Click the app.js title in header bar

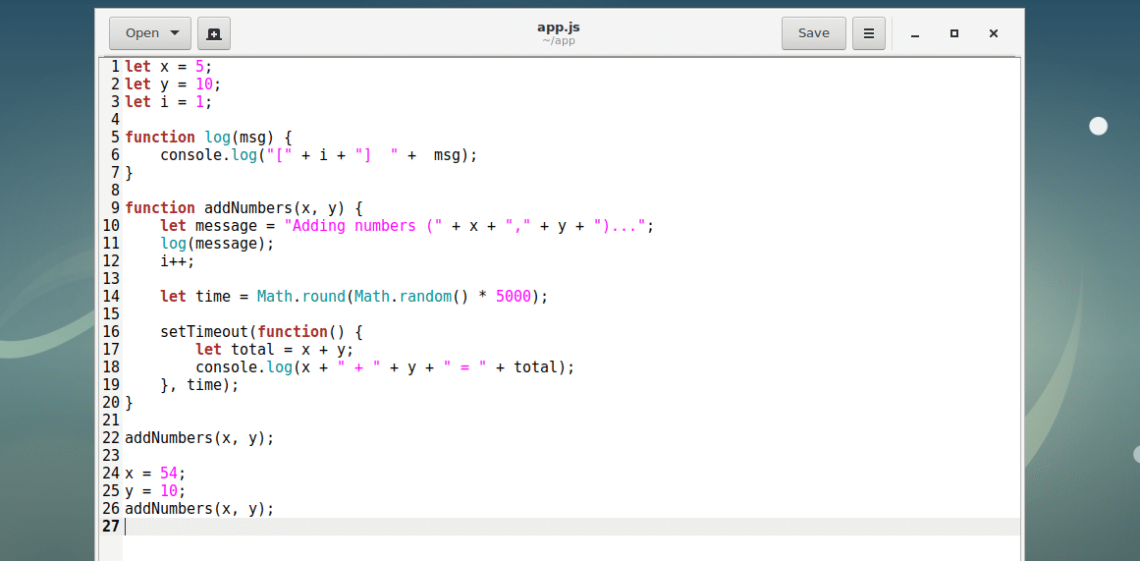click(558, 27)
